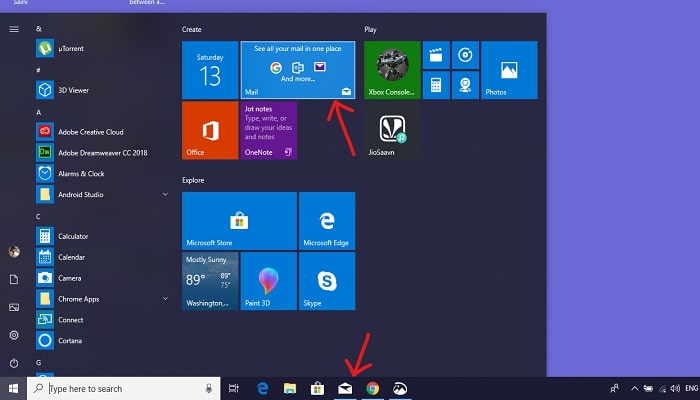Open Adobe Creative Cloud
The height and width of the screenshot is (400, 700).
[x=103, y=132]
